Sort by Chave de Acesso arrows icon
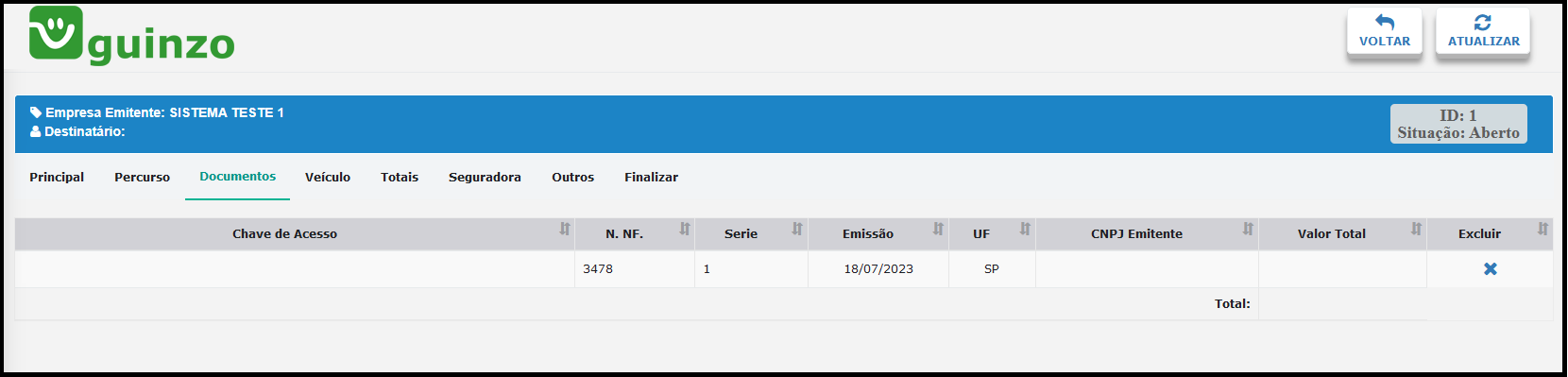Screen dimensions: 1568x377 click(565, 229)
